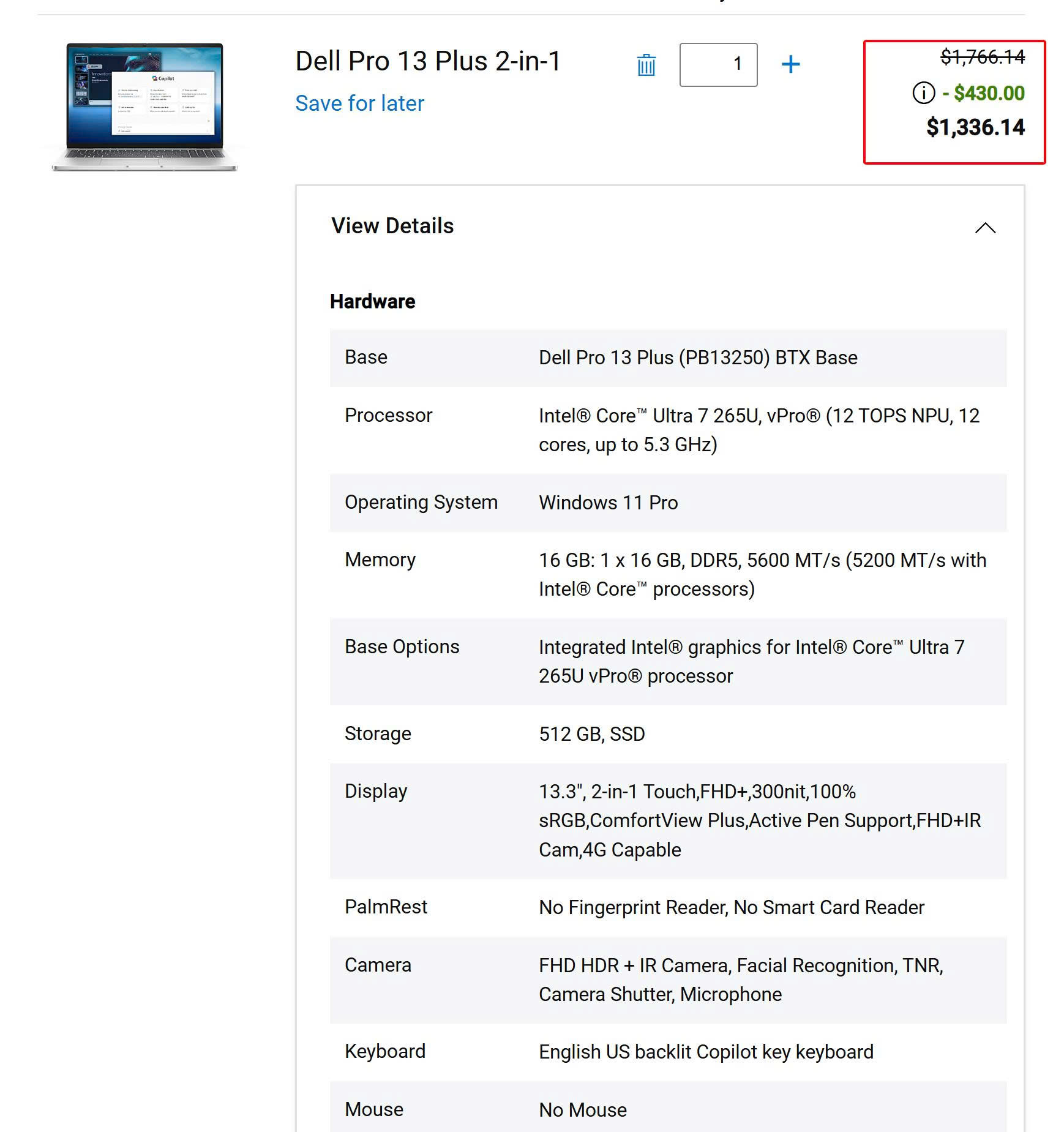1064x1132 pixels.
Task: Select the Display specification text
Action: [x=759, y=820]
